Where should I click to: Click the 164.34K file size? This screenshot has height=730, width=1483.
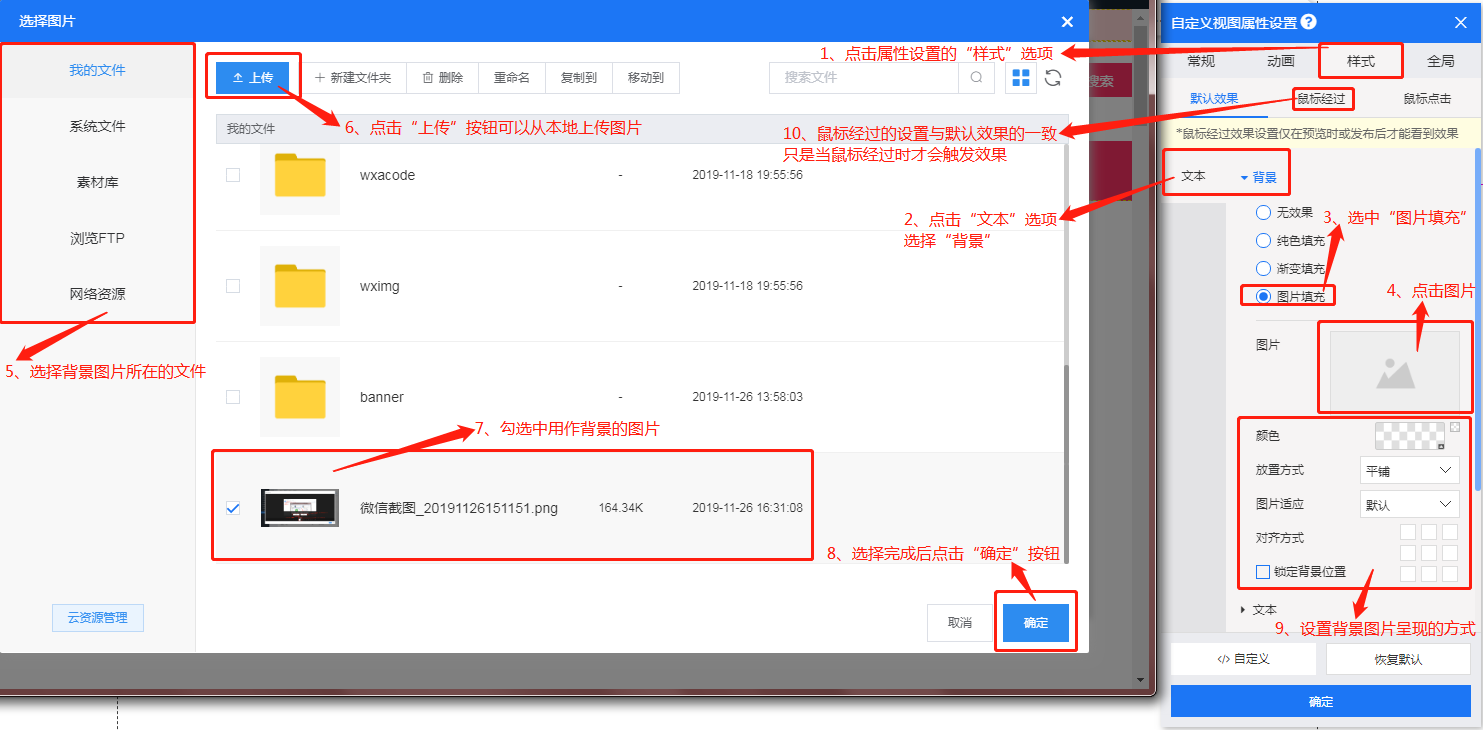point(621,508)
